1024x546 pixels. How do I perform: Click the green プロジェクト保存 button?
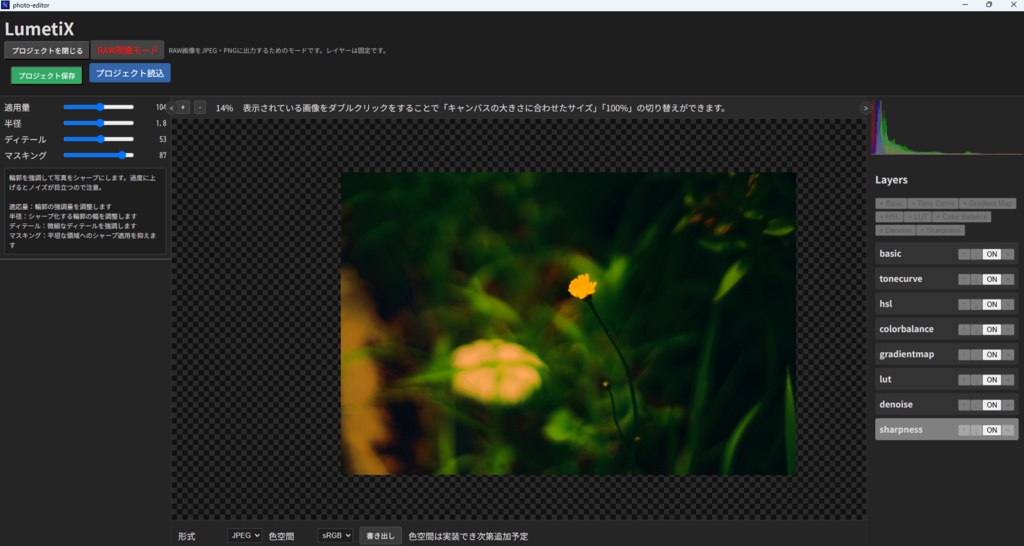46,76
